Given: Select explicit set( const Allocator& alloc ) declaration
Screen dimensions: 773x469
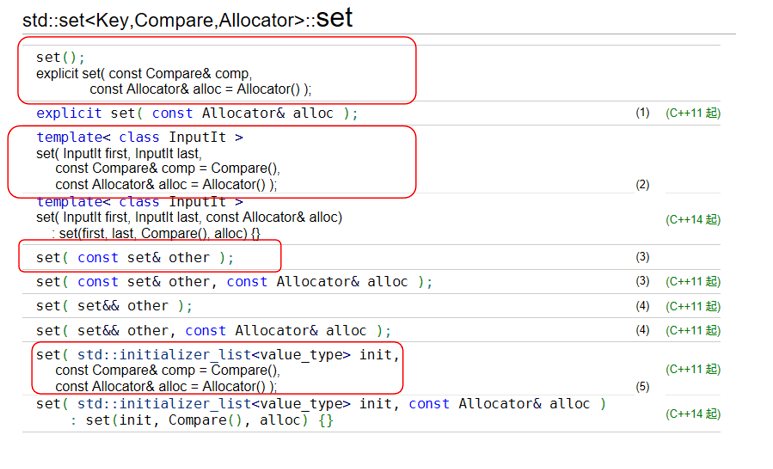Looking at the screenshot, I should (197, 113).
